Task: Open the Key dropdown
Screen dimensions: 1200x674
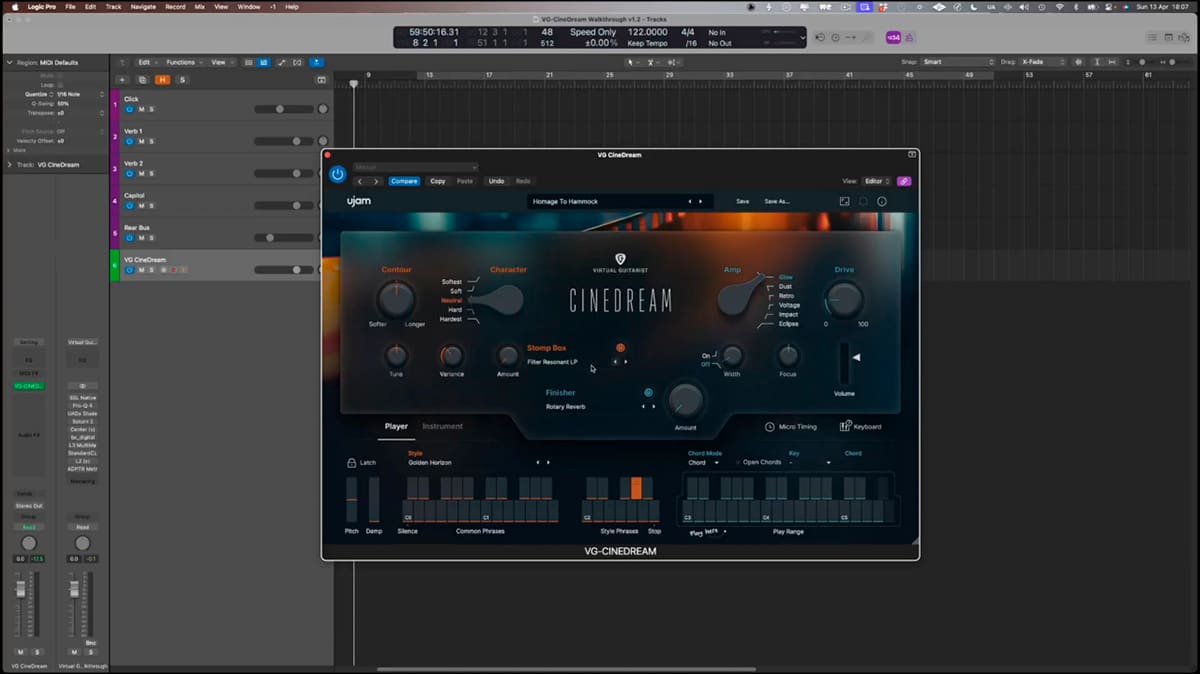Action: pyautogui.click(x=811, y=463)
